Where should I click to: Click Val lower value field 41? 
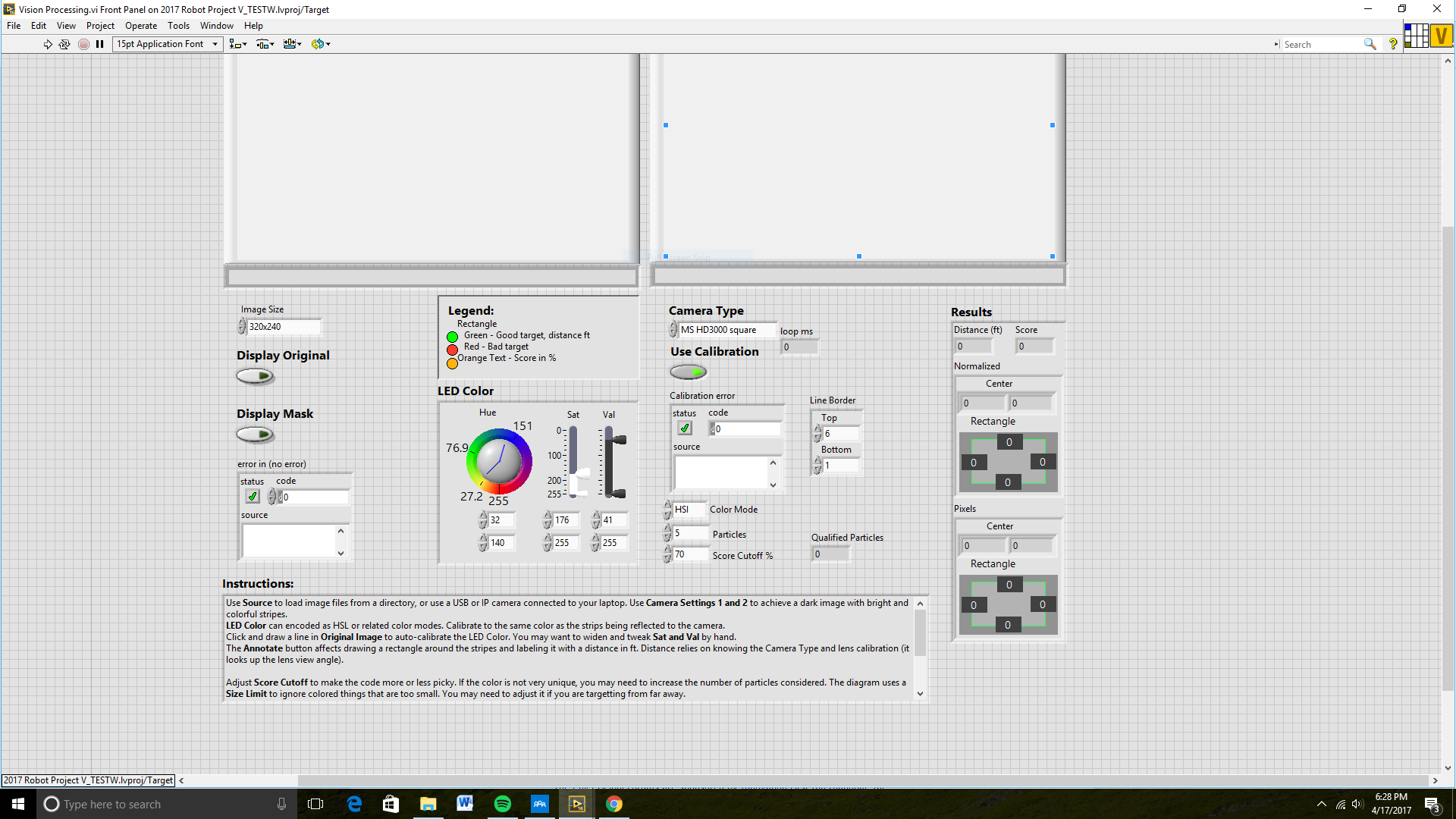pyautogui.click(x=614, y=520)
